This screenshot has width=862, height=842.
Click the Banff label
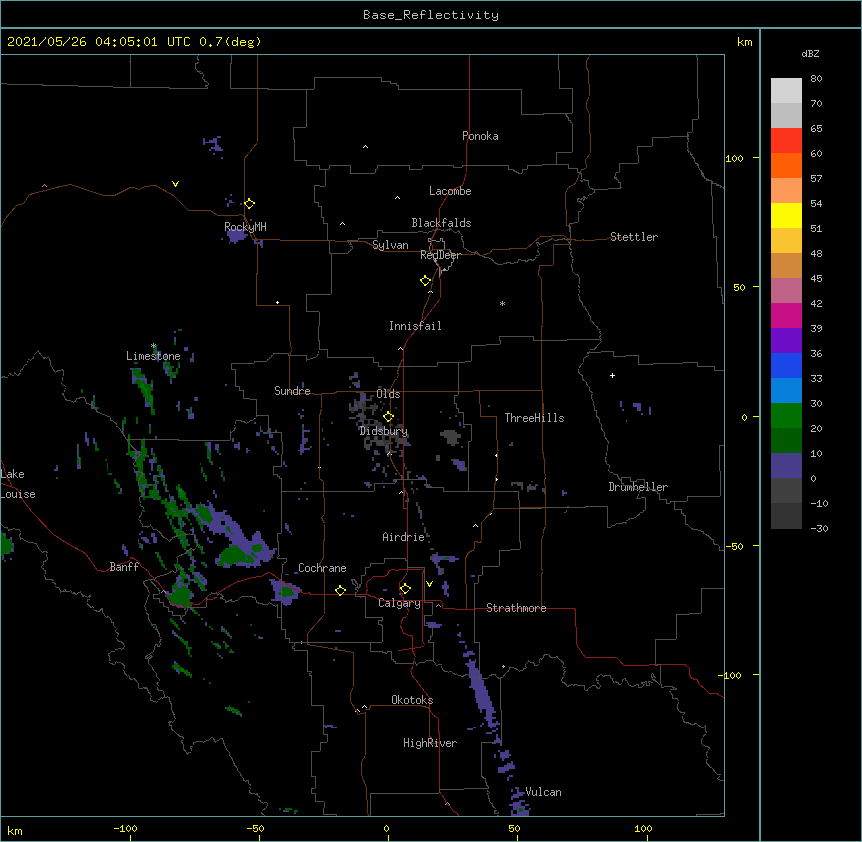point(124,567)
